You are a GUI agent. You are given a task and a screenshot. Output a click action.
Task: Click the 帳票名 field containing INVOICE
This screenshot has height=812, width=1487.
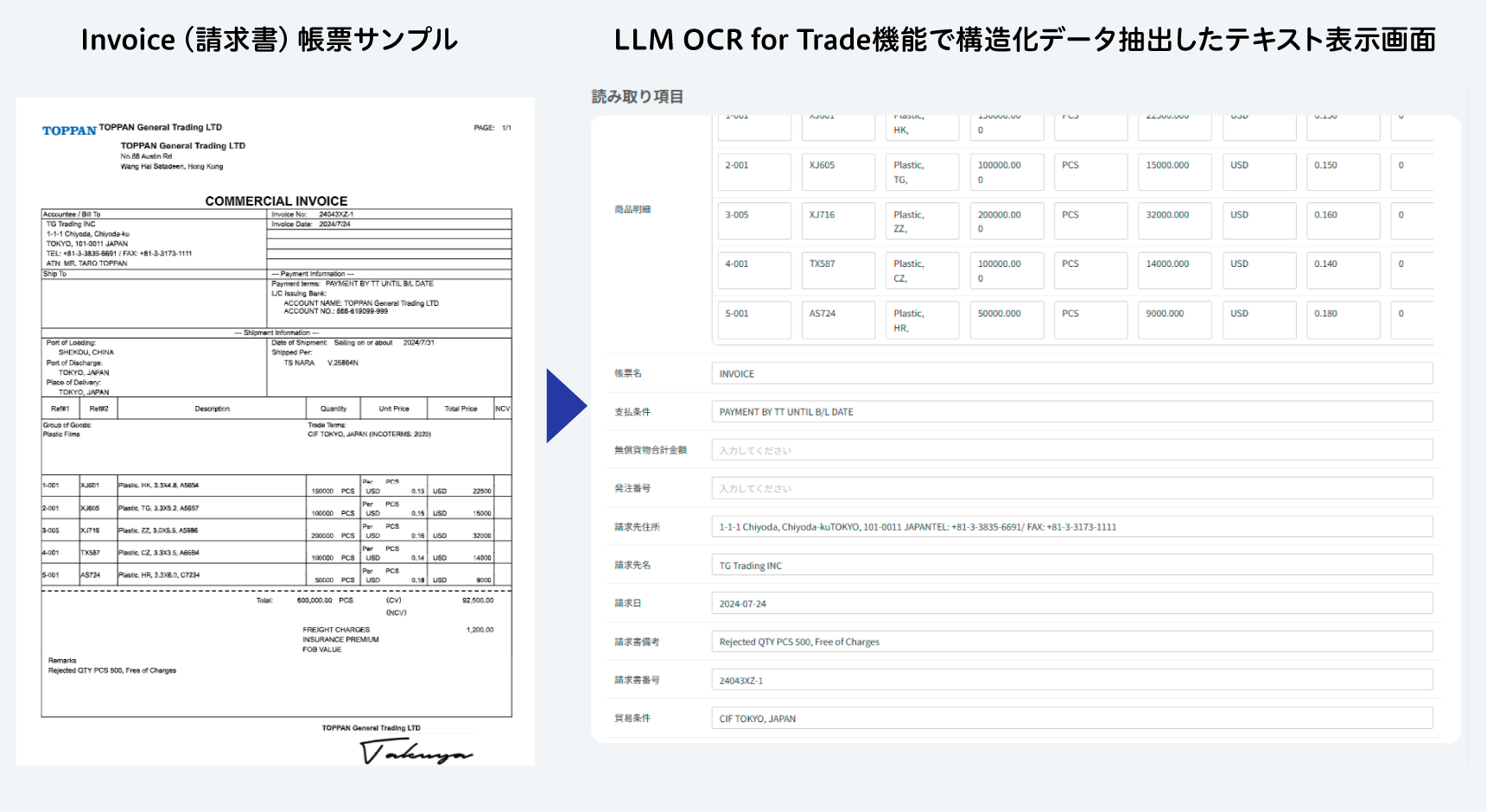[x=1071, y=373]
